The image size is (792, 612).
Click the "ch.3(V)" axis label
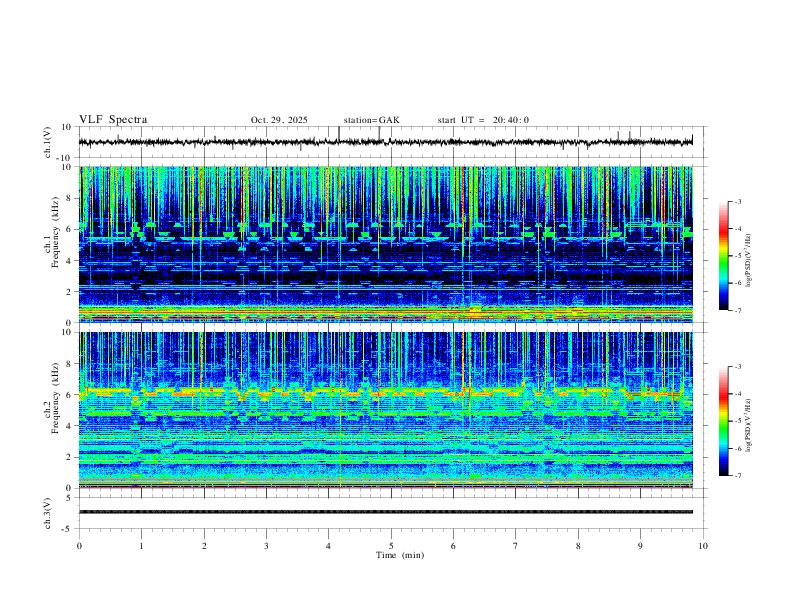point(48,513)
